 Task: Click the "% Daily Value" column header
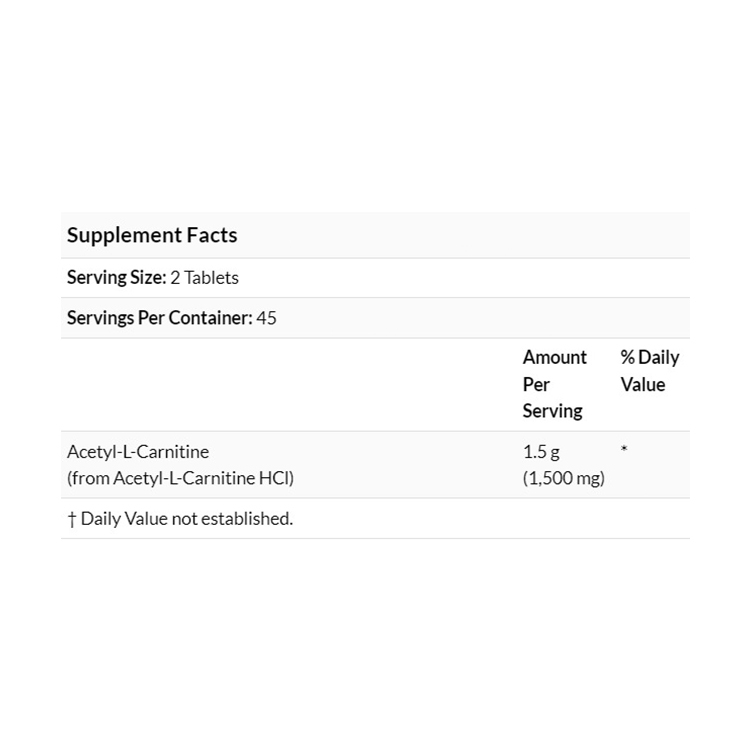coord(649,371)
